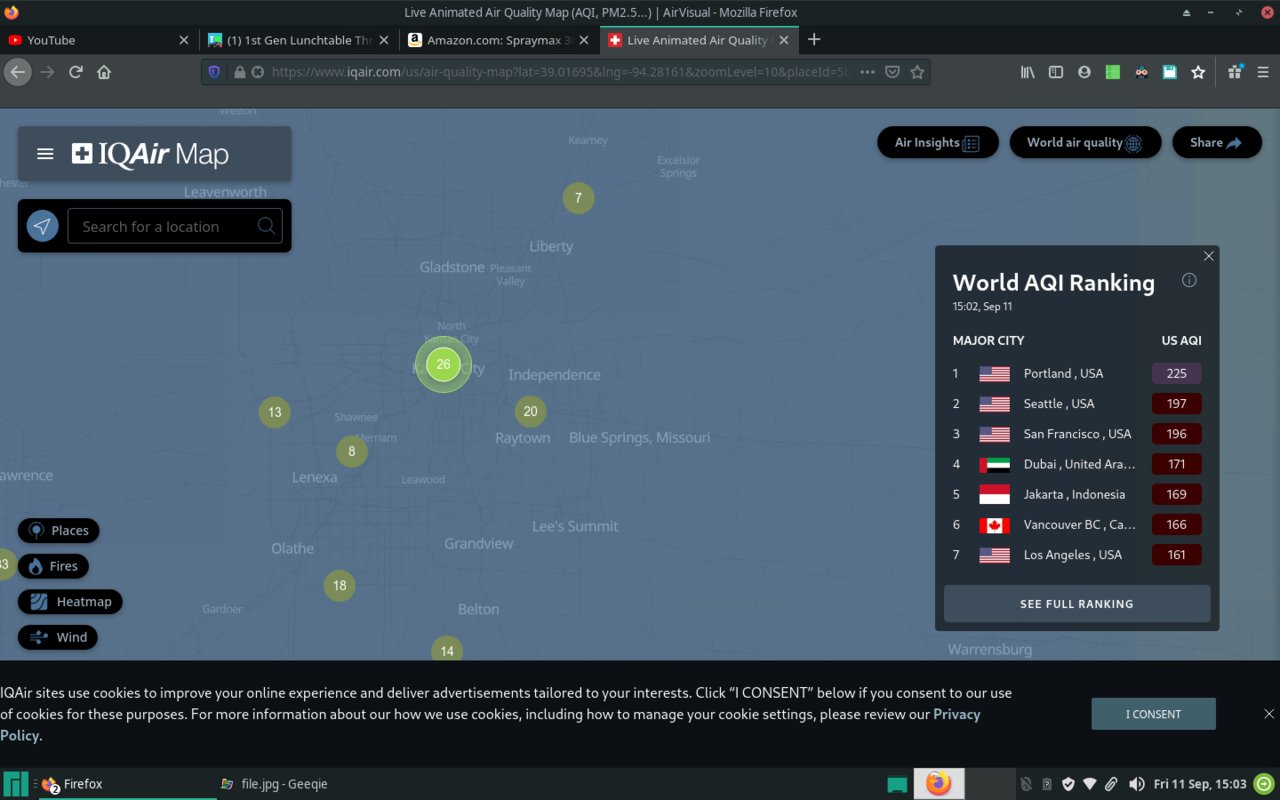This screenshot has height=800, width=1280.
Task: Click the search magnifier icon
Action: point(266,226)
